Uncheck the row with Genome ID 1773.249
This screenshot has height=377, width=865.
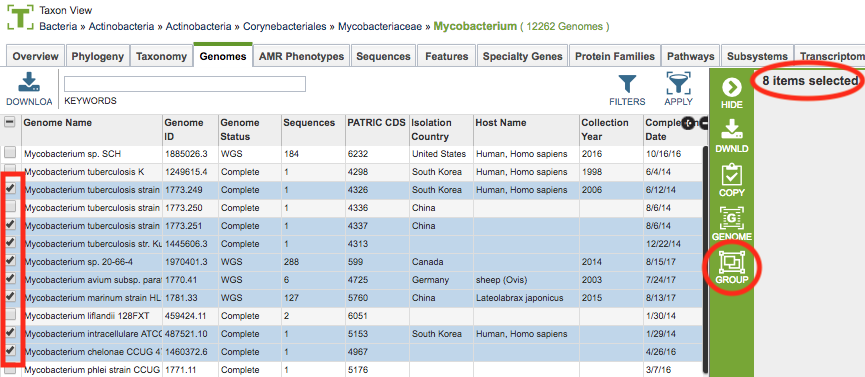click(10, 189)
